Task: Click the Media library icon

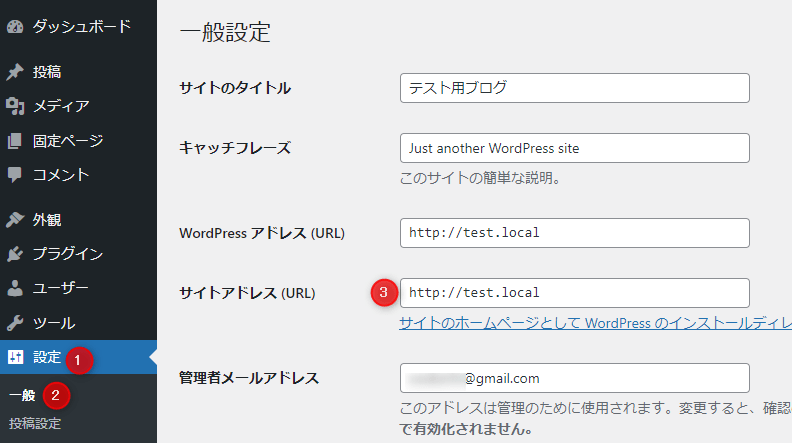Action: coord(15,106)
